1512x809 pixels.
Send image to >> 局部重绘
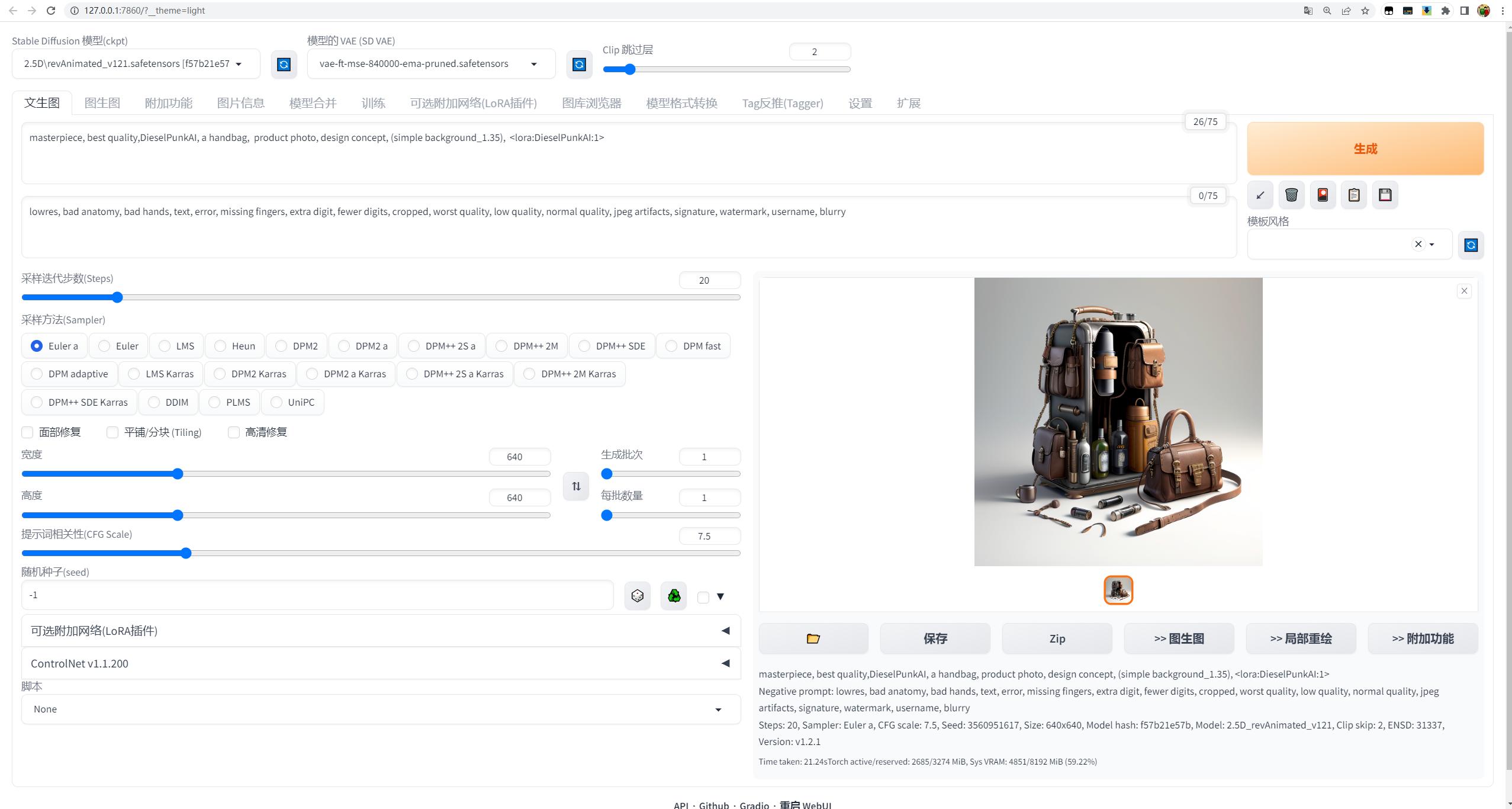(1301, 638)
